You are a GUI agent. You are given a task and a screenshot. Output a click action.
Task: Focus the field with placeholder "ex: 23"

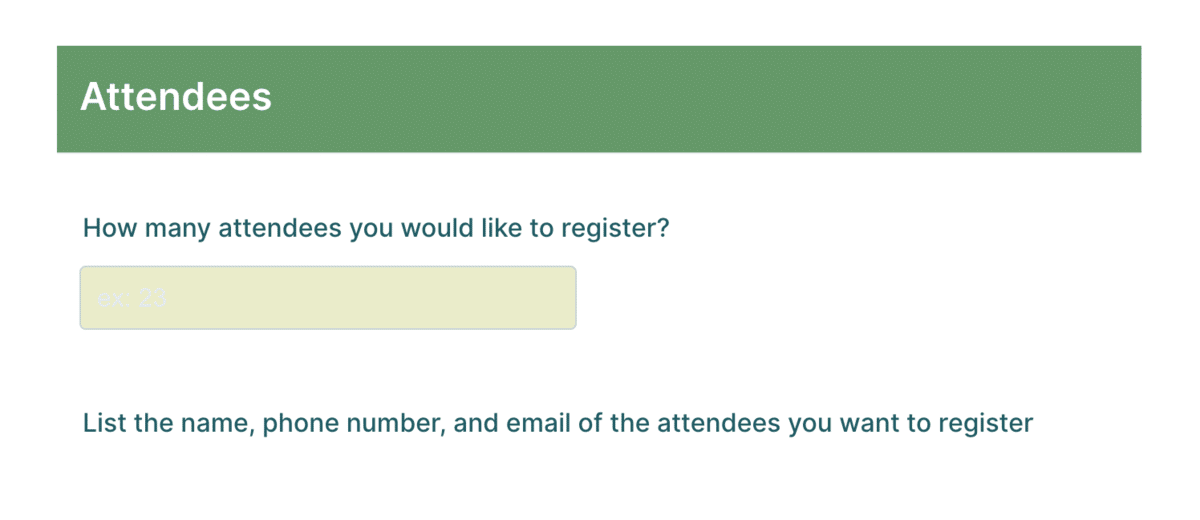pyautogui.click(x=327, y=298)
